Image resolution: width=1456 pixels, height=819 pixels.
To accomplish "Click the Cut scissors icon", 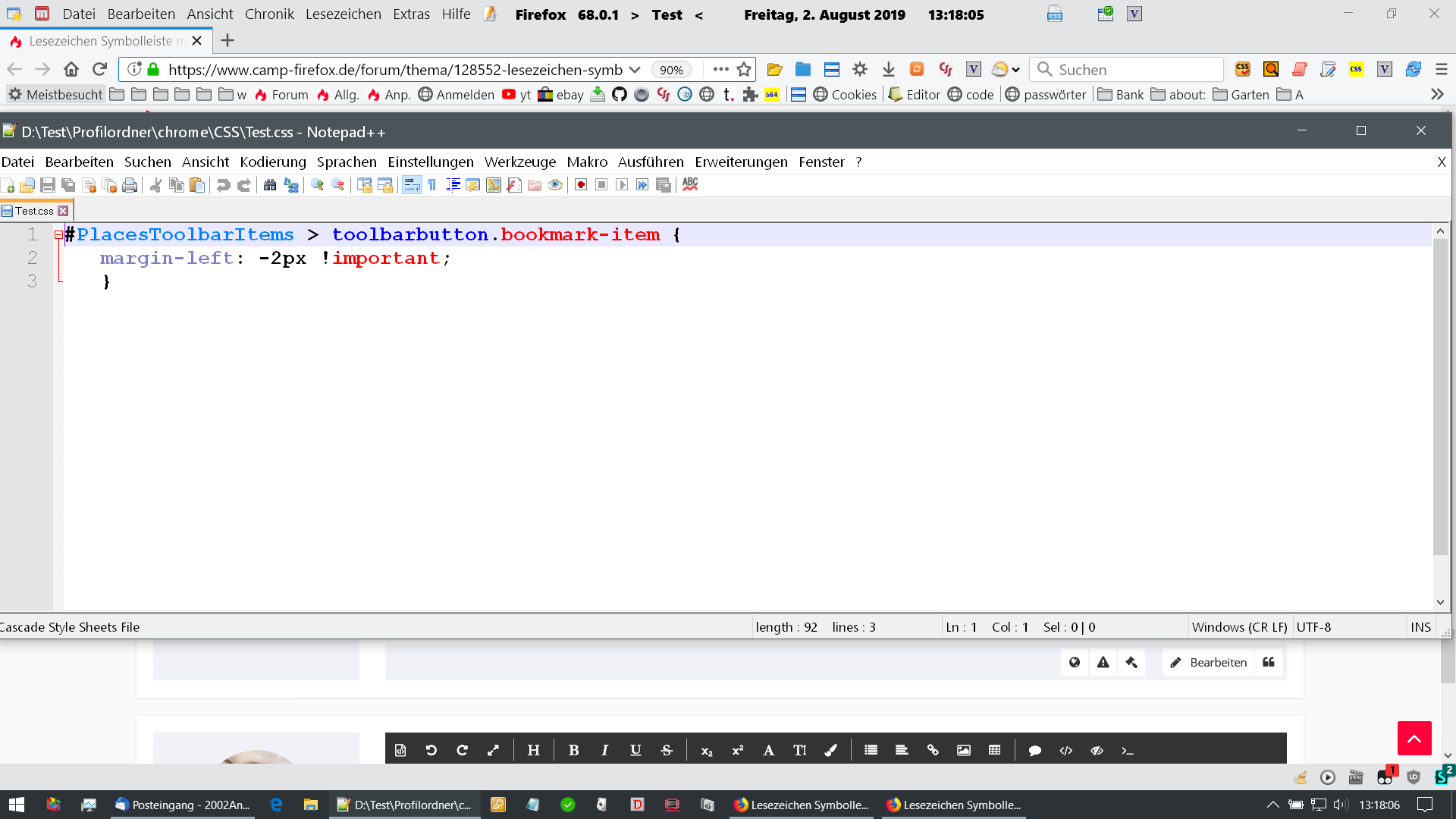I will pyautogui.click(x=155, y=185).
